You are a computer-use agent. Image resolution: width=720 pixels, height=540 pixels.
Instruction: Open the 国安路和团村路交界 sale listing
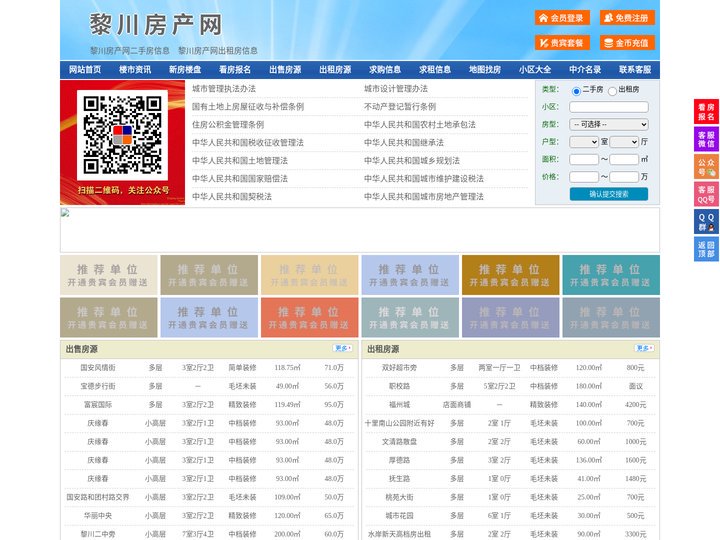point(98,497)
